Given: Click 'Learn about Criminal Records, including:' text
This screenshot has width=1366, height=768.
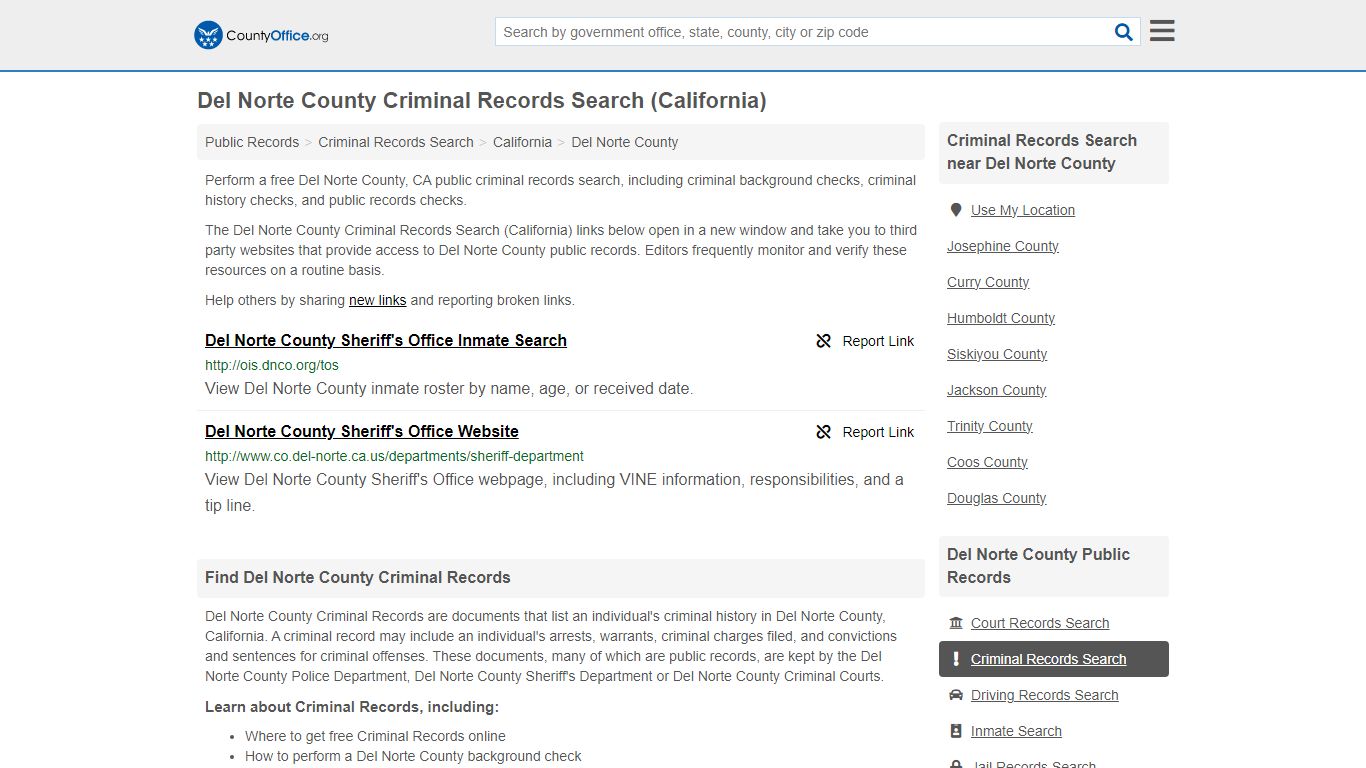Looking at the screenshot, I should coord(352,707).
